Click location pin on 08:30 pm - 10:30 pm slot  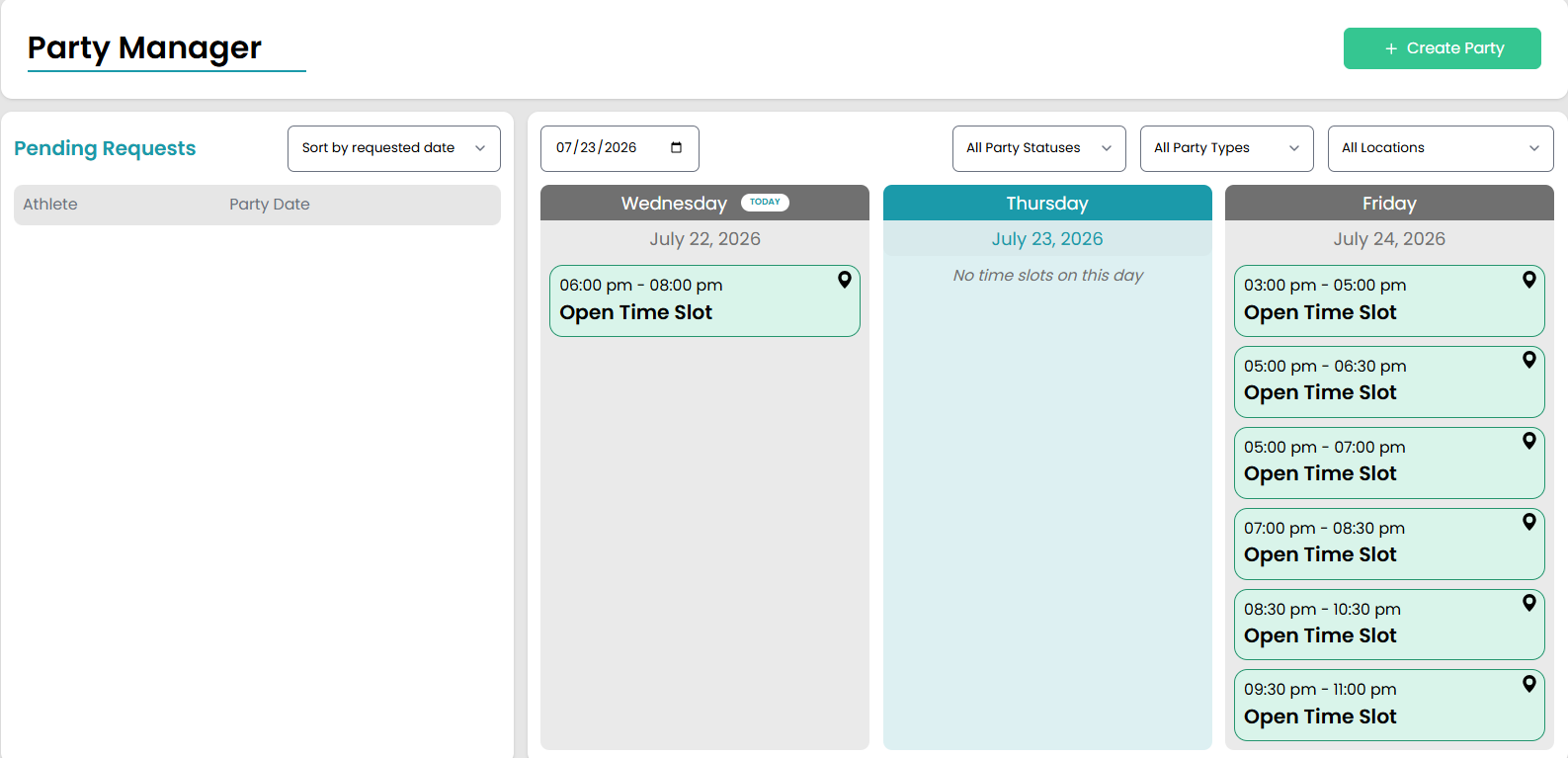[1529, 603]
